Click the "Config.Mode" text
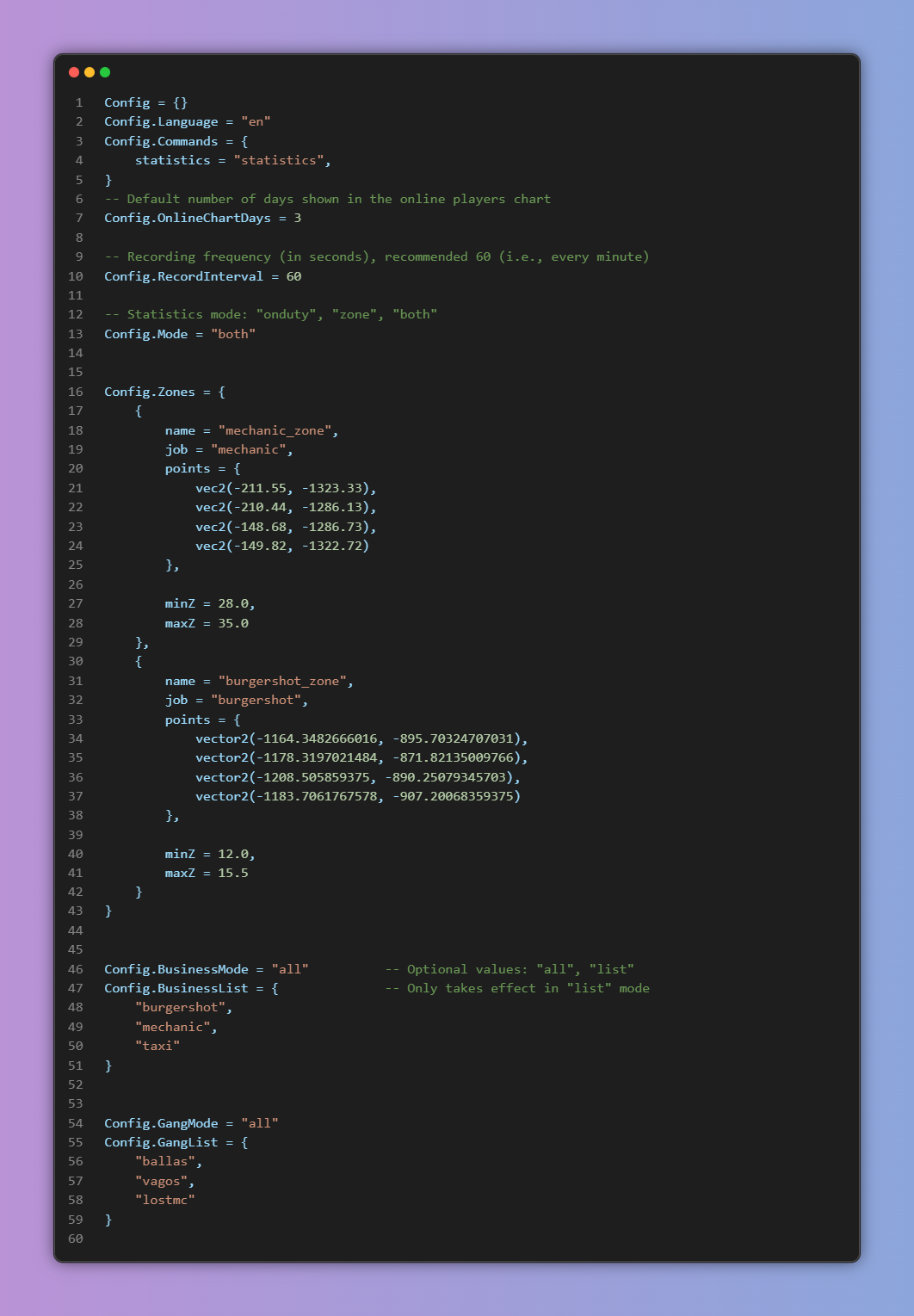914x1316 pixels. pyautogui.click(x=145, y=334)
